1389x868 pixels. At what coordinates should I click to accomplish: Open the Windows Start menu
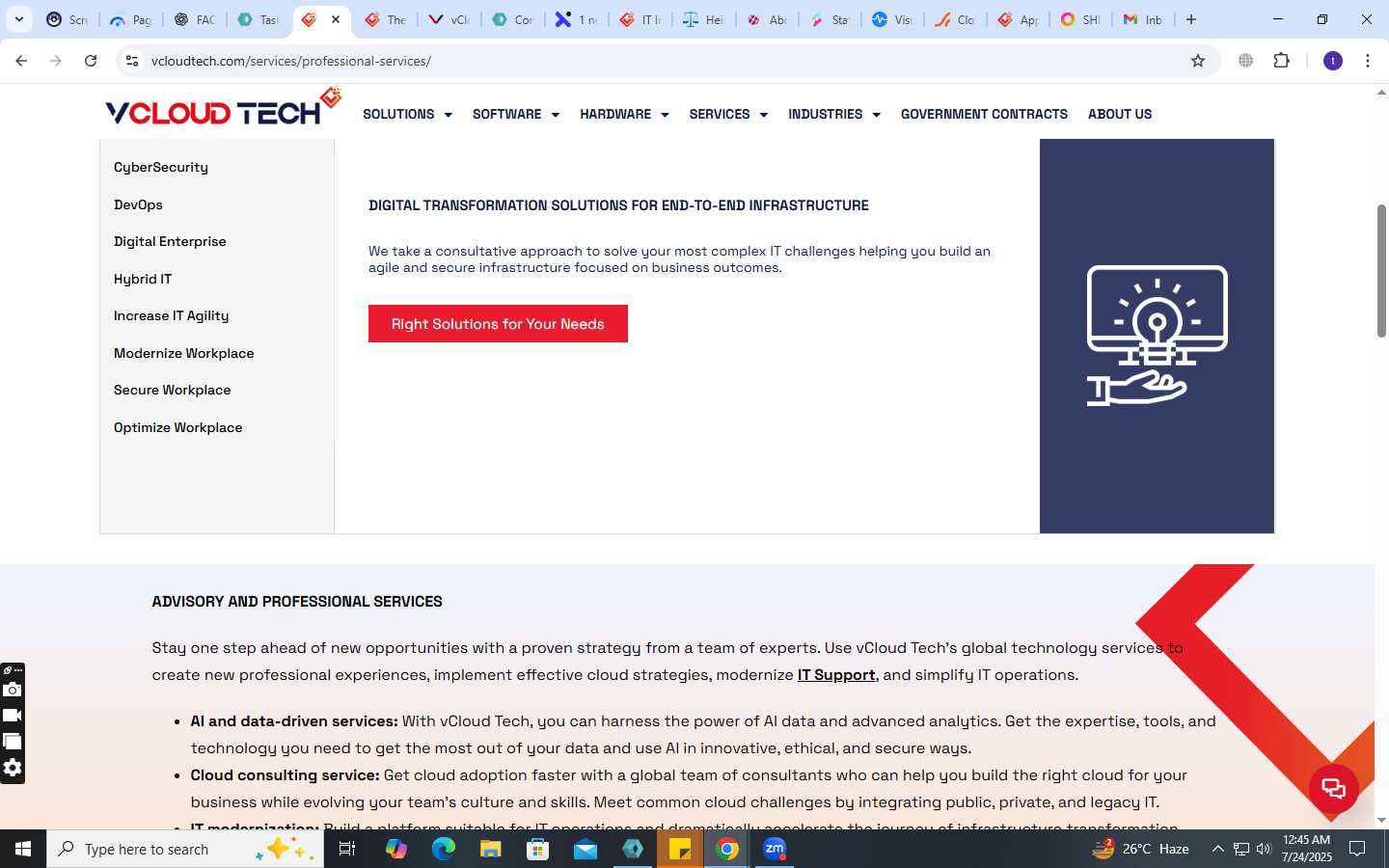coord(23,849)
